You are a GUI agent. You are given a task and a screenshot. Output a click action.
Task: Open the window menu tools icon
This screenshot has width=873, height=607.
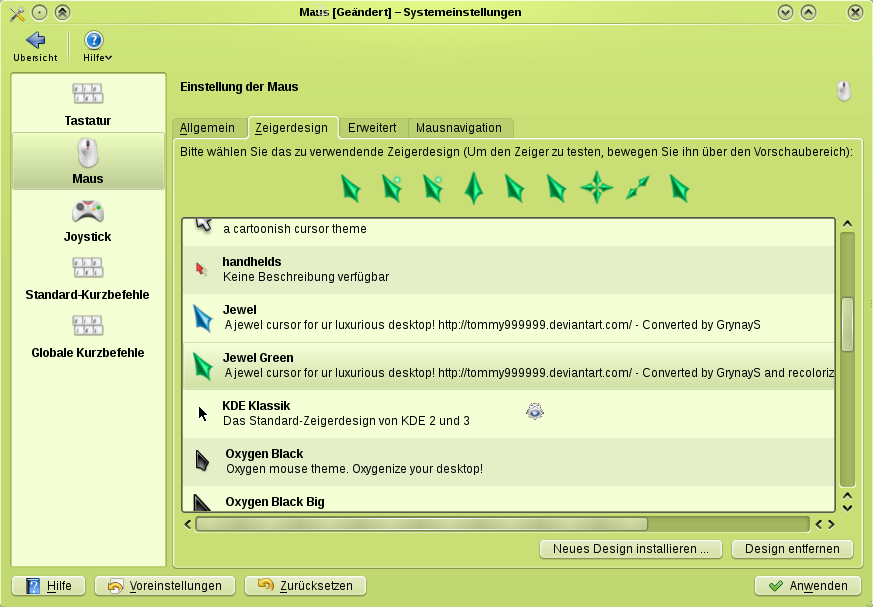17,13
